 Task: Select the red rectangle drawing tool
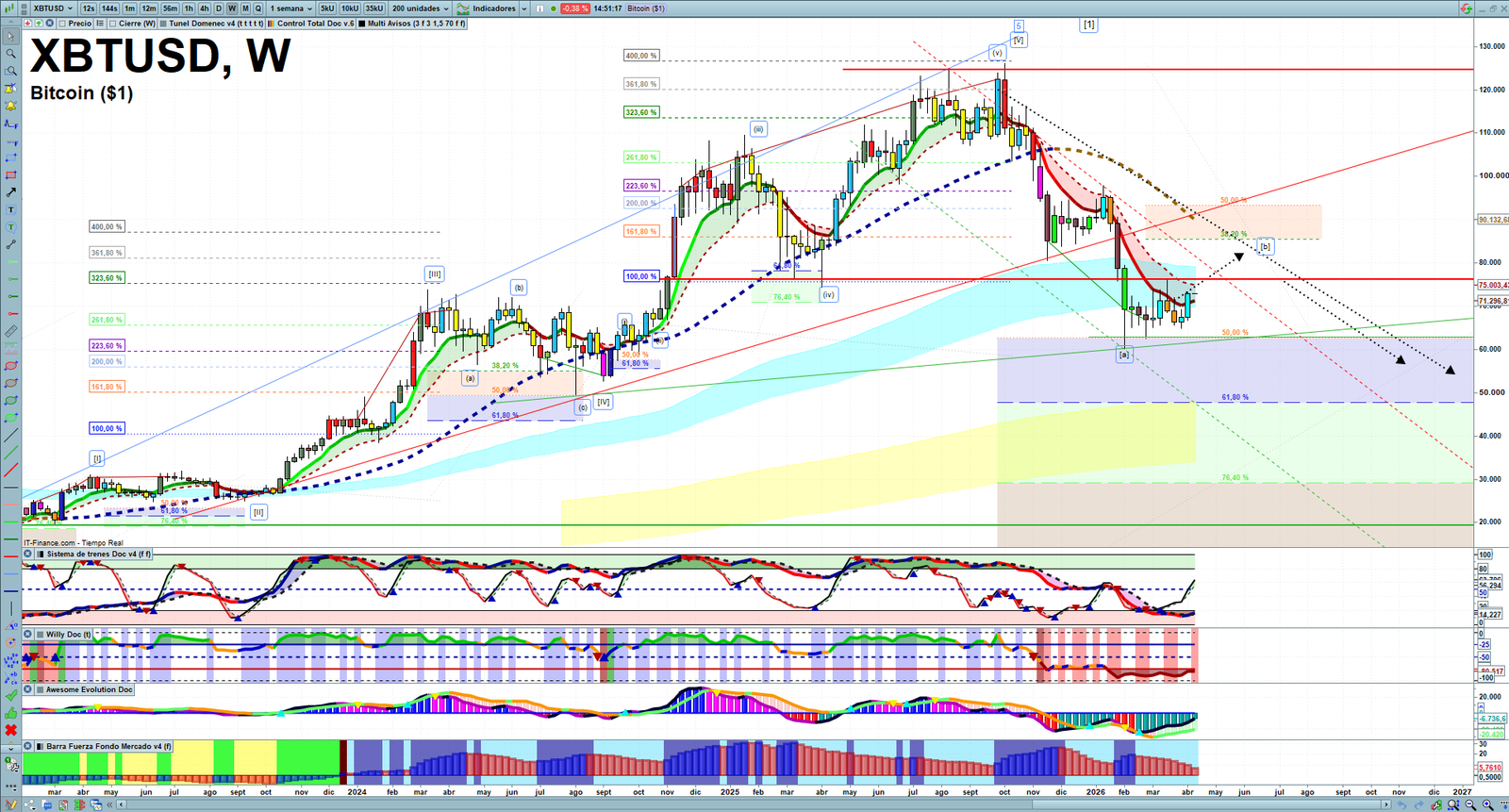pyautogui.click(x=10, y=174)
